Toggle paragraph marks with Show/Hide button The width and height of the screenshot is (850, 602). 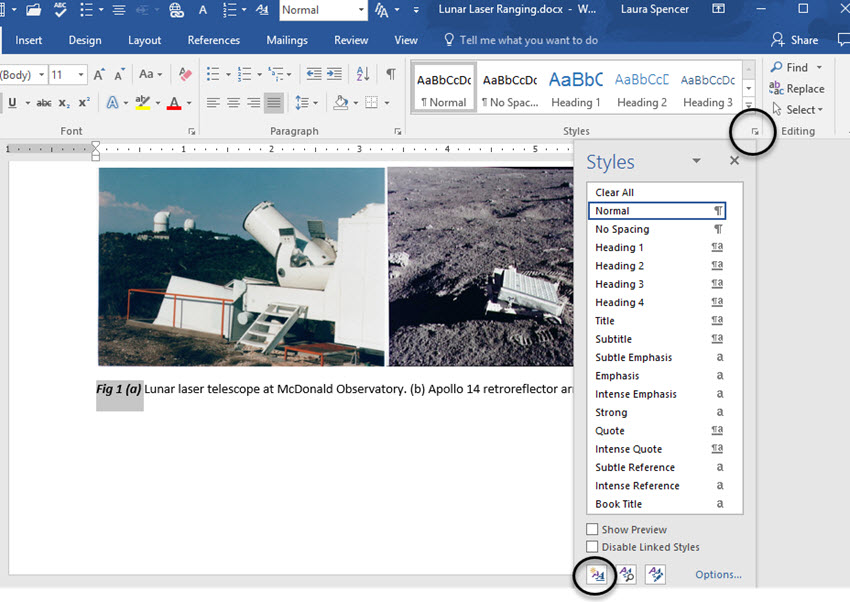coord(390,74)
